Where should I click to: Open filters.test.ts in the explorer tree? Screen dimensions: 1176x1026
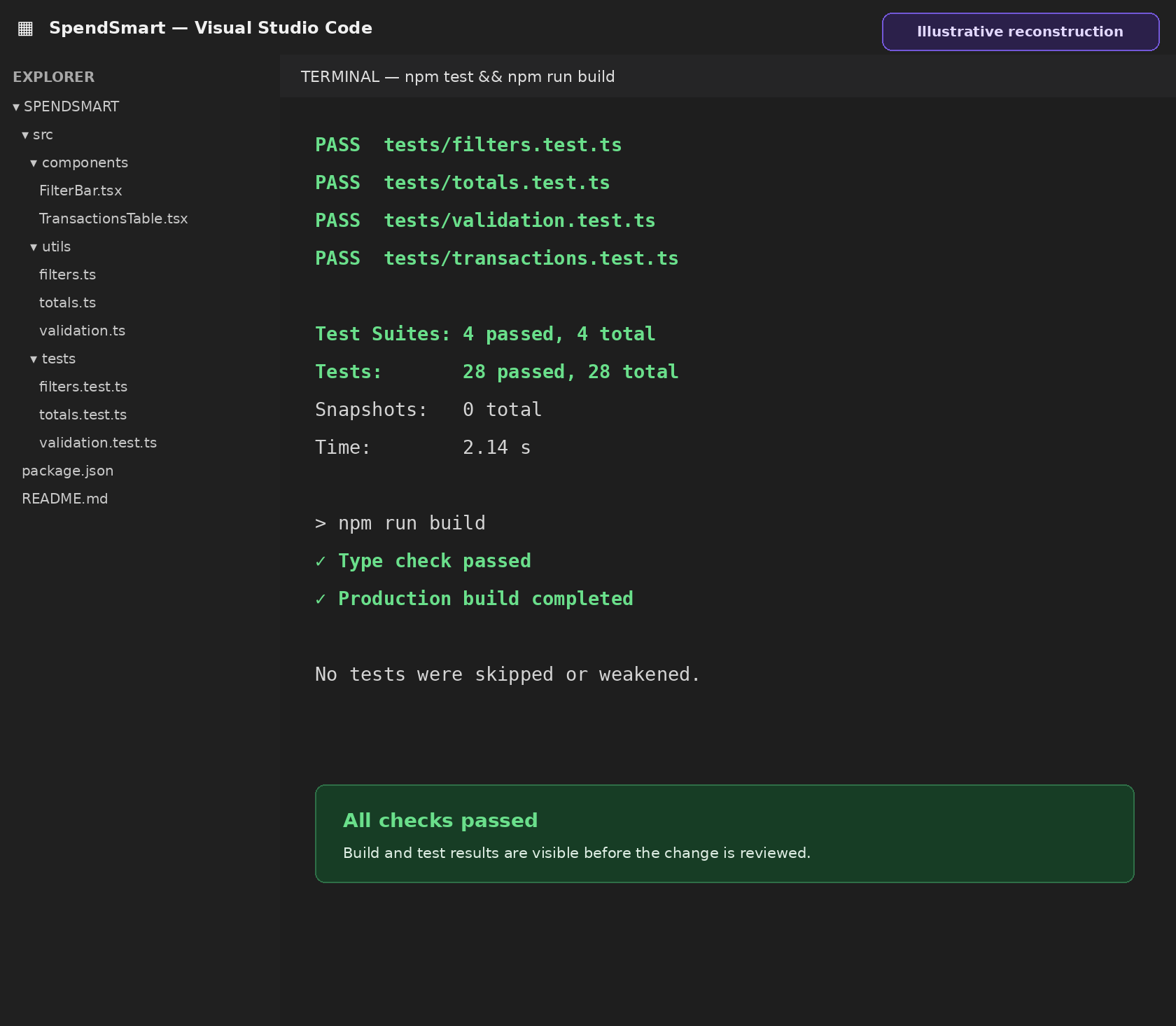(x=83, y=387)
